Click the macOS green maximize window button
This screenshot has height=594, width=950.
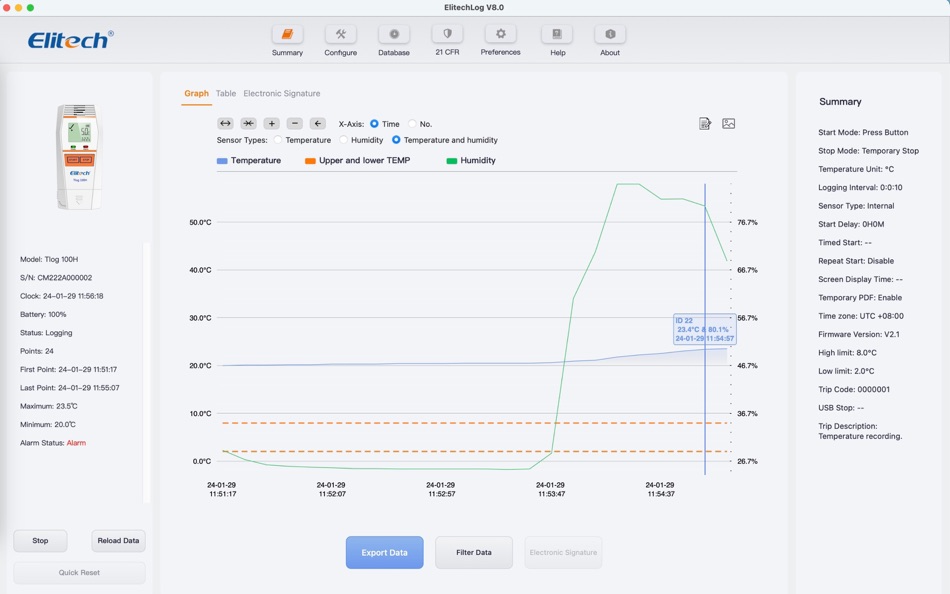coord(30,7)
